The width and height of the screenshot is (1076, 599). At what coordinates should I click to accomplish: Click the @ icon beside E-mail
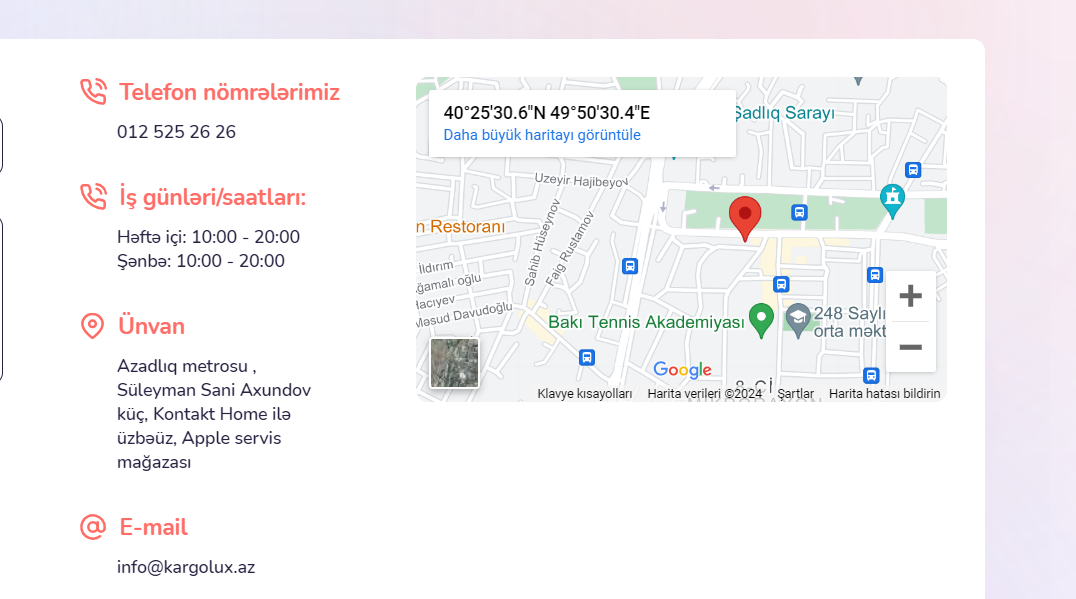[x=93, y=527]
